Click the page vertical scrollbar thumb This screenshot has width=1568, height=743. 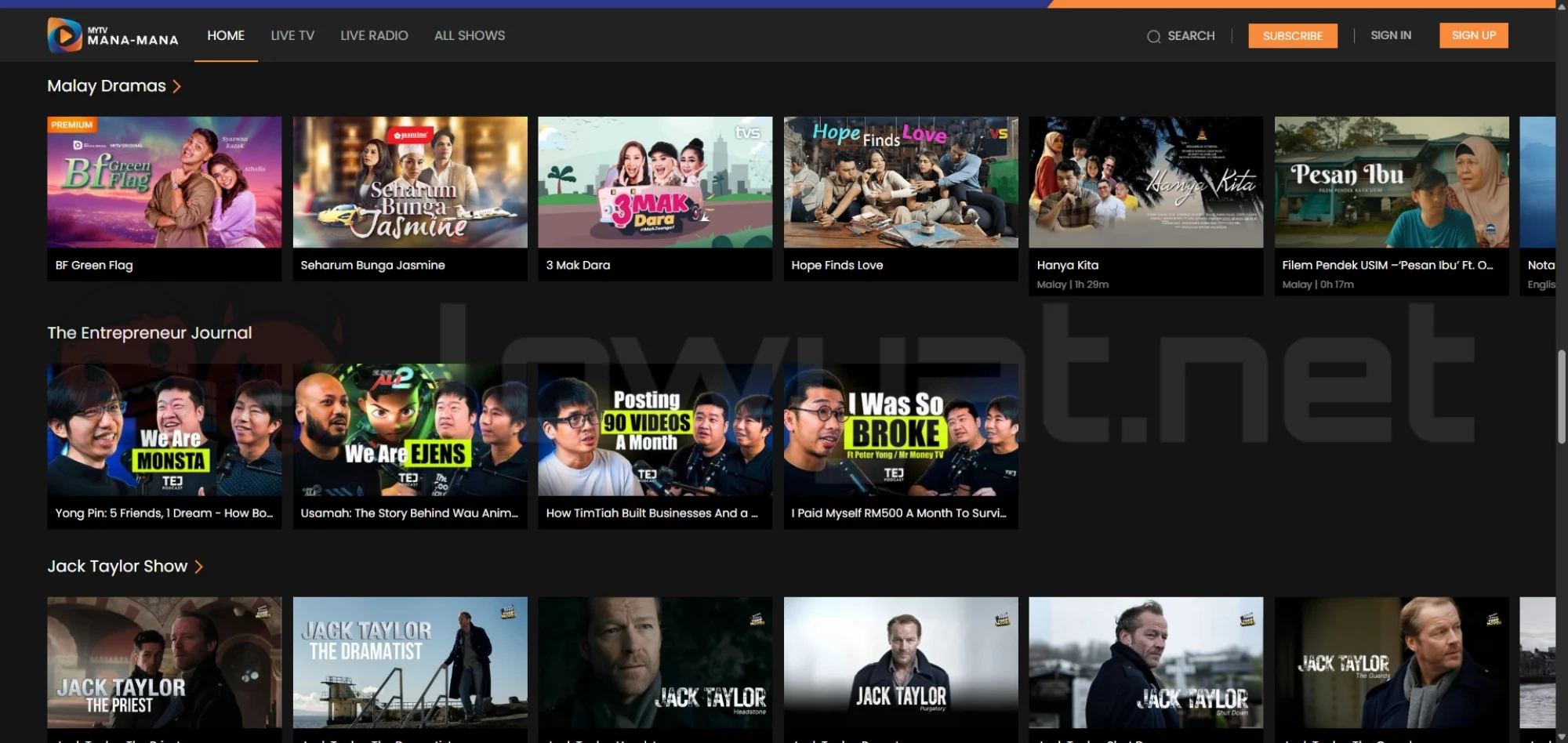pyautogui.click(x=1562, y=396)
